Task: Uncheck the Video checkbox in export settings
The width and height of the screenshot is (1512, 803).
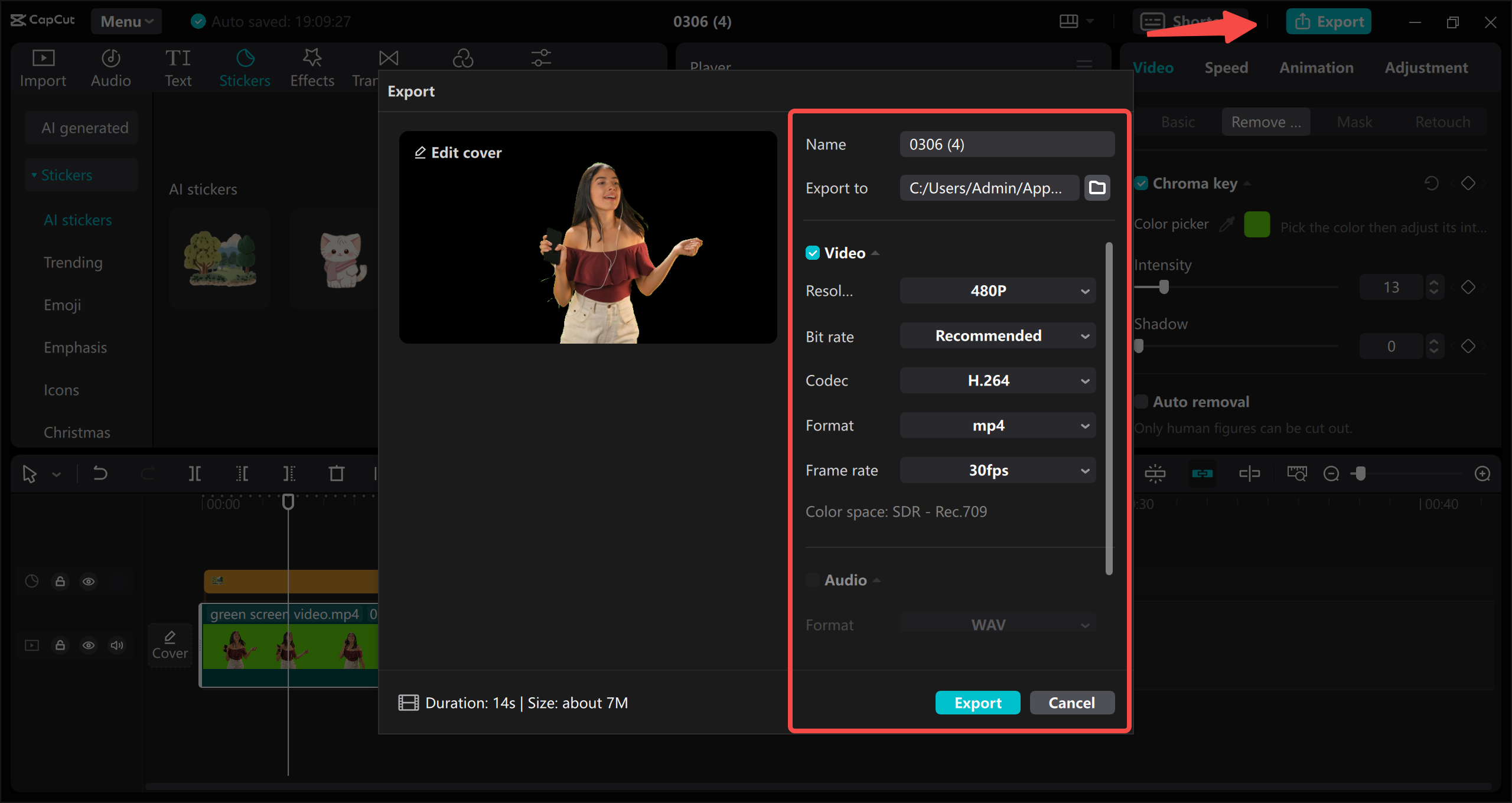Action: [x=813, y=253]
